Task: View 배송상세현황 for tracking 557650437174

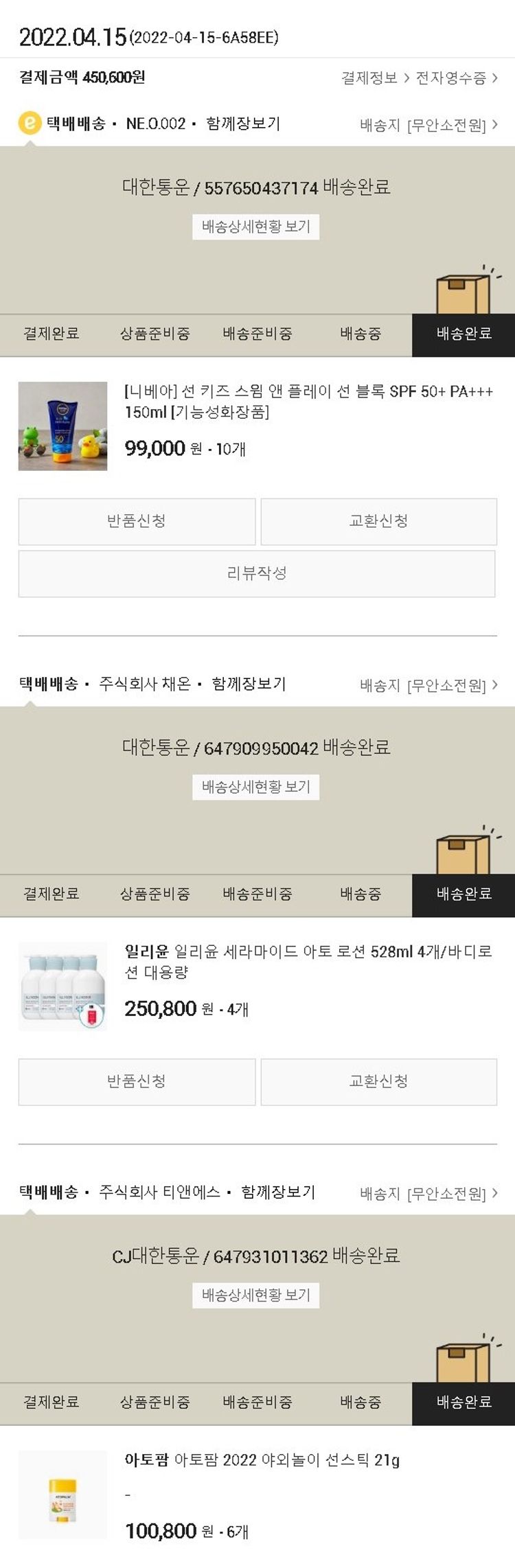Action: (255, 227)
